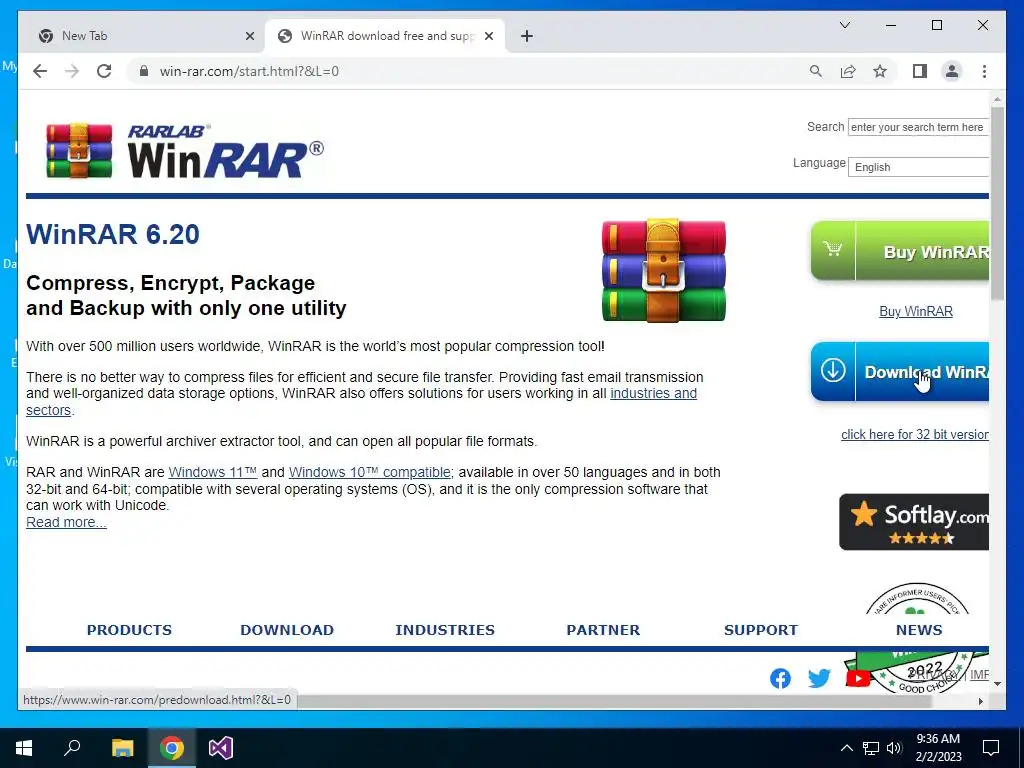Open the INDUSTRIES menu
Image resolution: width=1024 pixels, height=768 pixels.
(445, 630)
